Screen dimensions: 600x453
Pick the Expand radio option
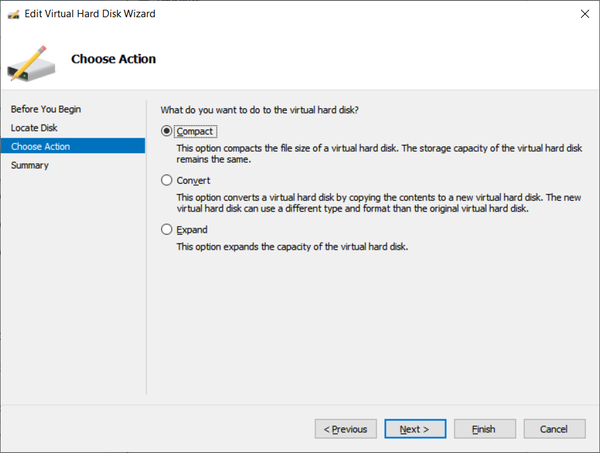(x=167, y=230)
